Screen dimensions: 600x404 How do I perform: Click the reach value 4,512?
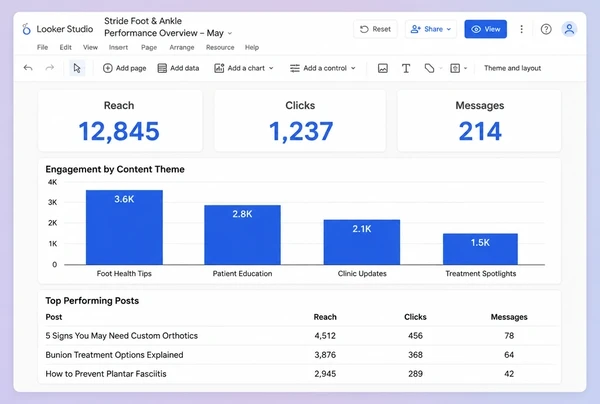[x=325, y=336]
